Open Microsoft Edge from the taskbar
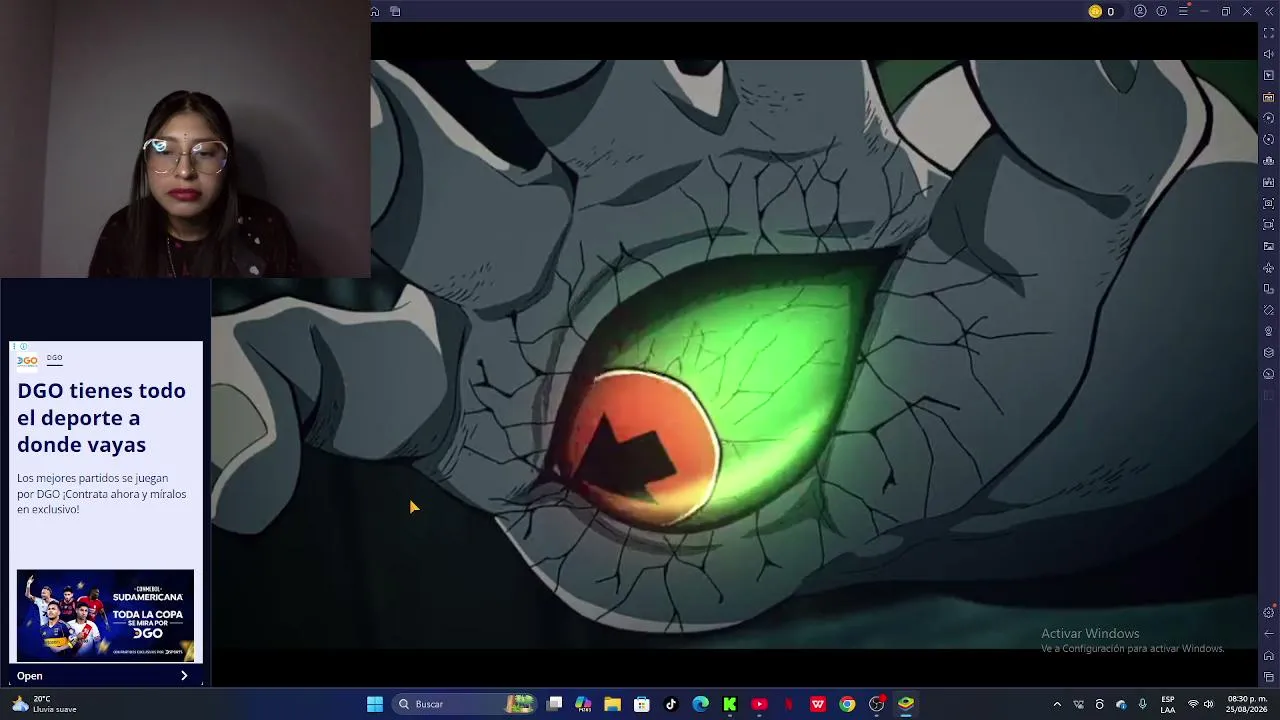Image resolution: width=1280 pixels, height=720 pixels. pos(701,704)
